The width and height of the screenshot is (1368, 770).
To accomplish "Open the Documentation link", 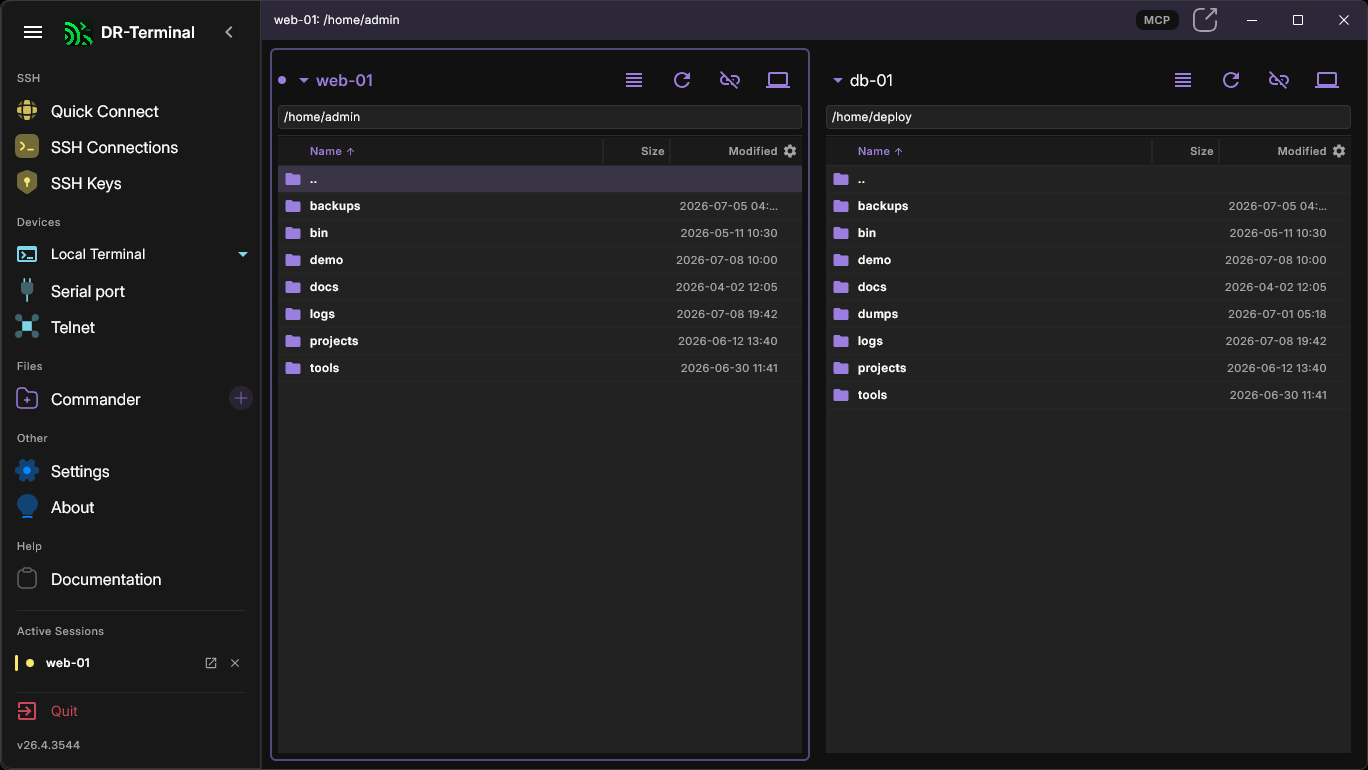I will click(x=106, y=579).
